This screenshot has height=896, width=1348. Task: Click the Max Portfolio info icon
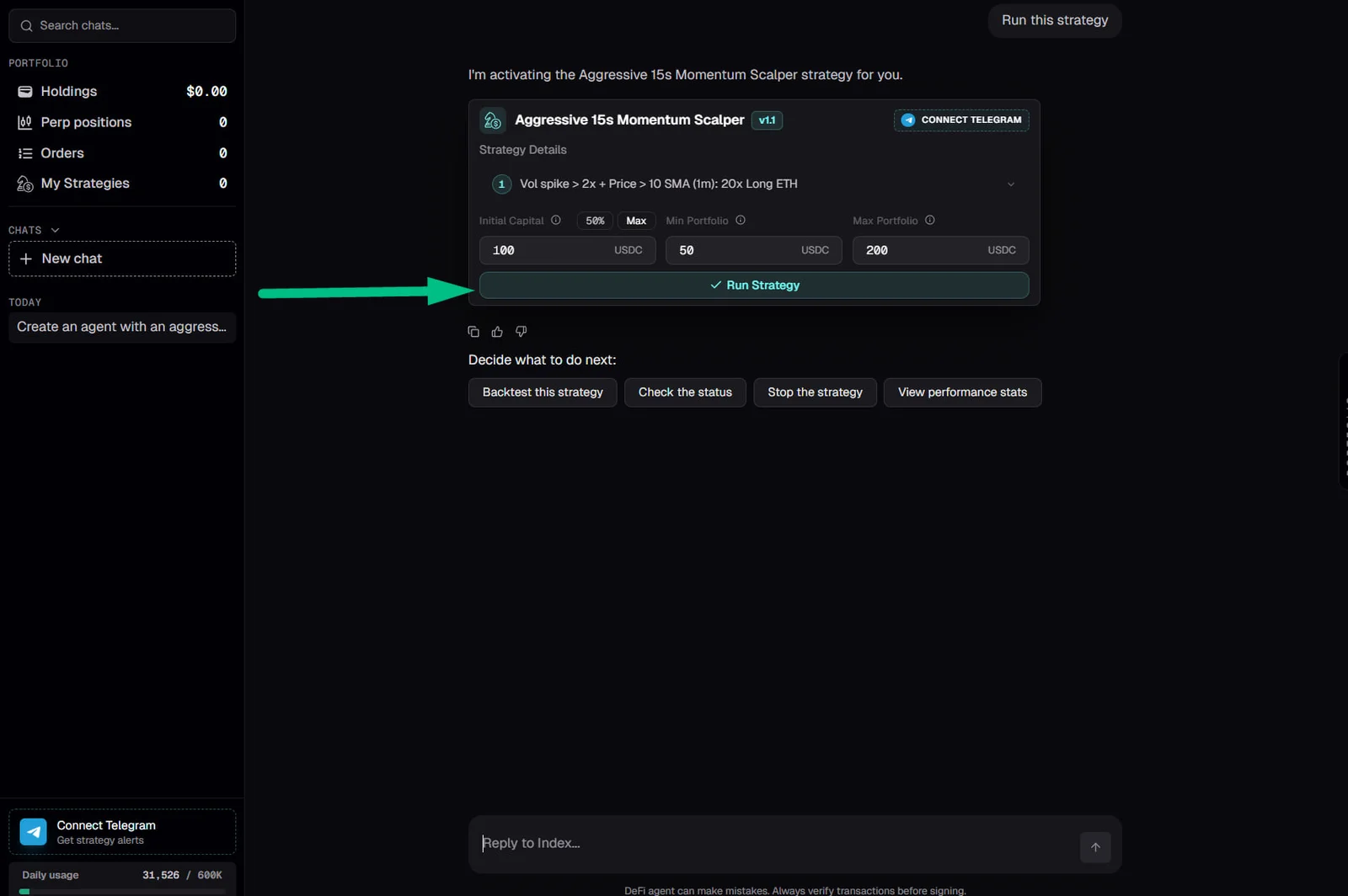[x=930, y=221]
